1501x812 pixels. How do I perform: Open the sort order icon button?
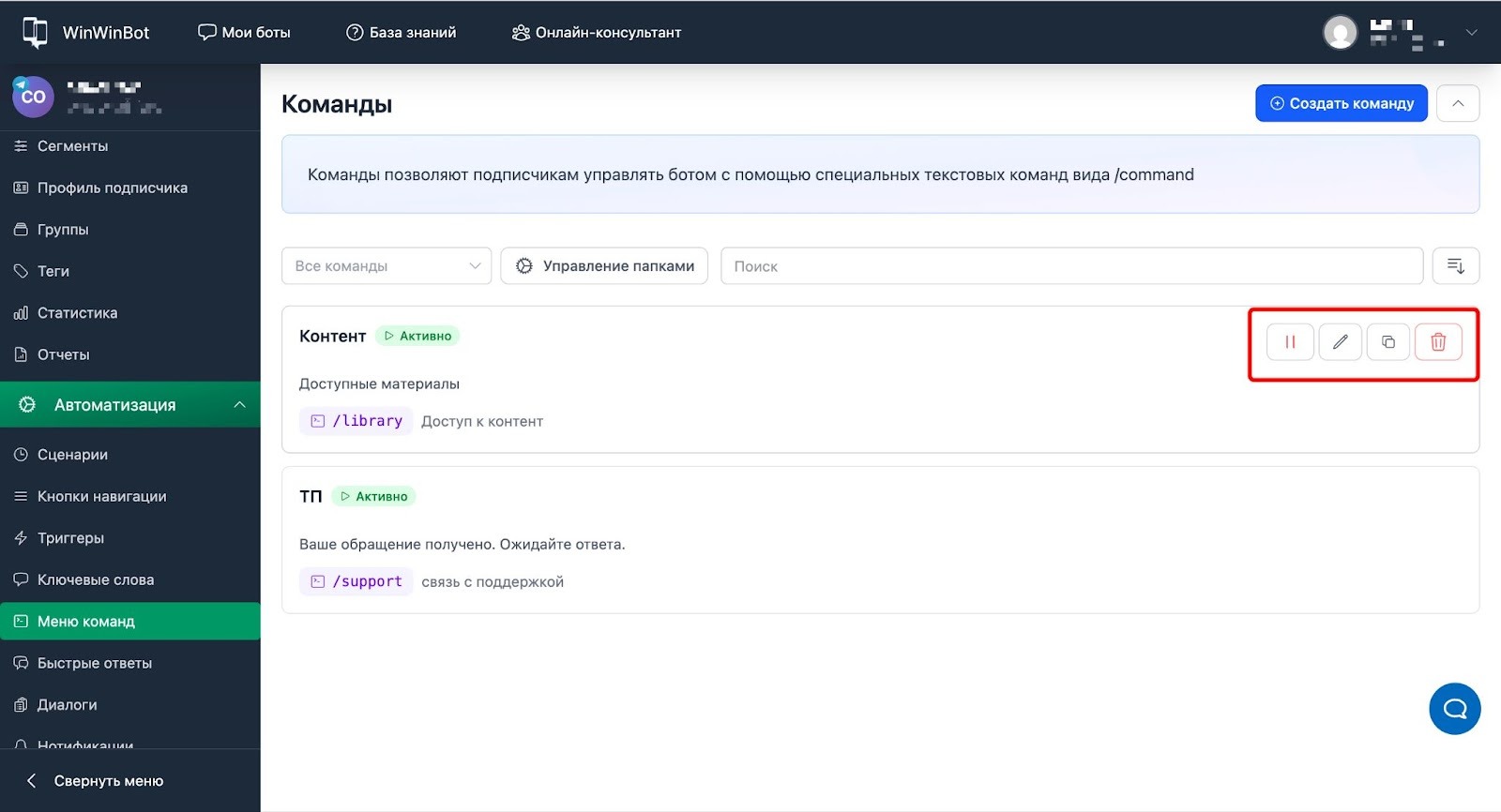click(x=1455, y=266)
